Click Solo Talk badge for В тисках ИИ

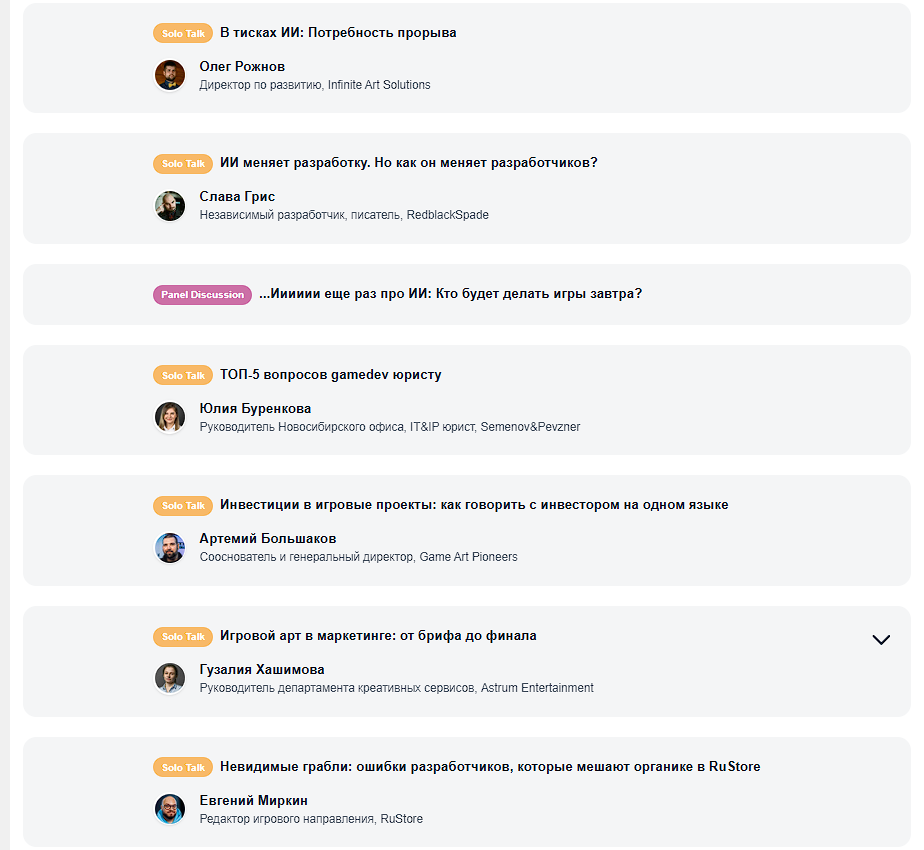tap(183, 34)
